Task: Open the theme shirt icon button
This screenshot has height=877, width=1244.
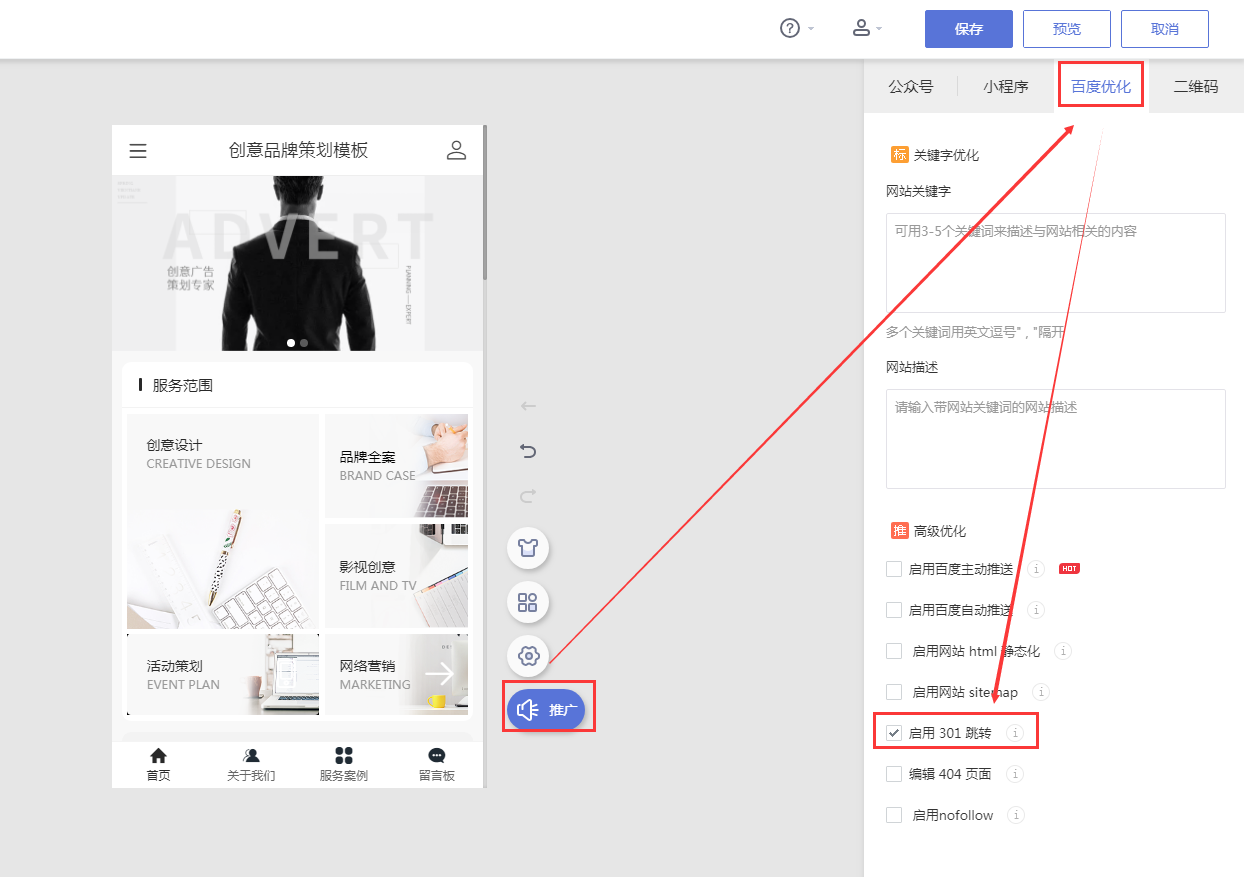Action: 528,548
